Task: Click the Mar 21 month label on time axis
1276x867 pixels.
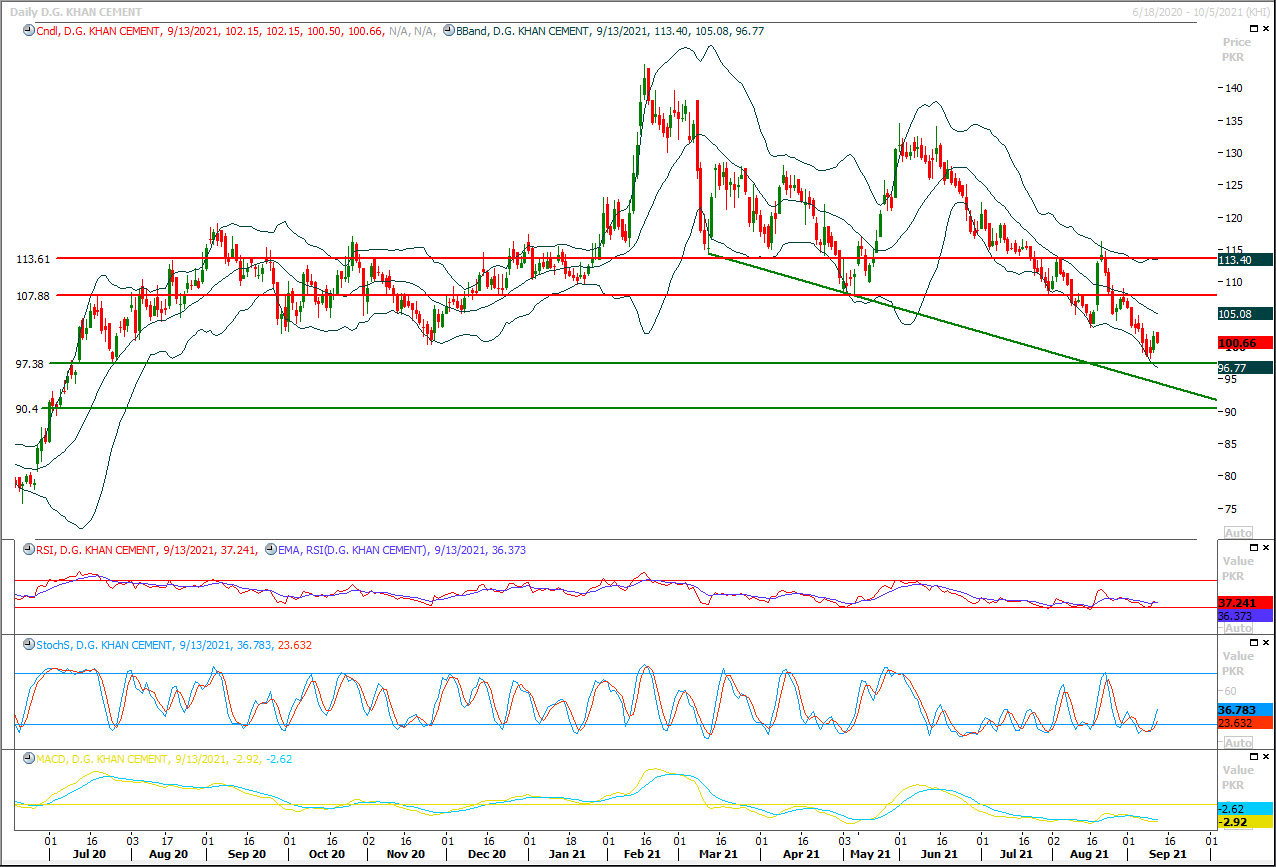Action: point(718,855)
